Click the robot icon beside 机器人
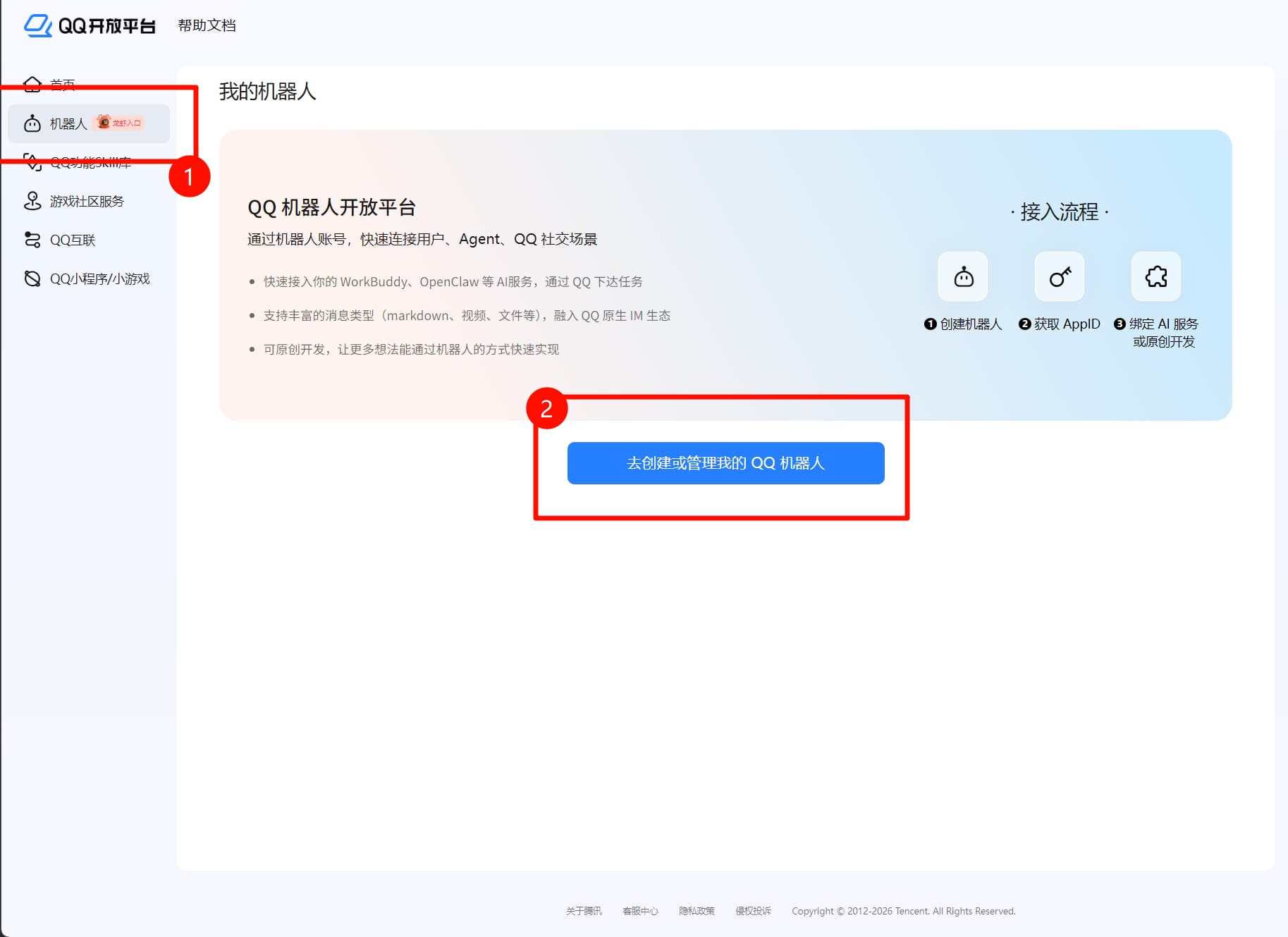The width and height of the screenshot is (1288, 937). pyautogui.click(x=32, y=124)
